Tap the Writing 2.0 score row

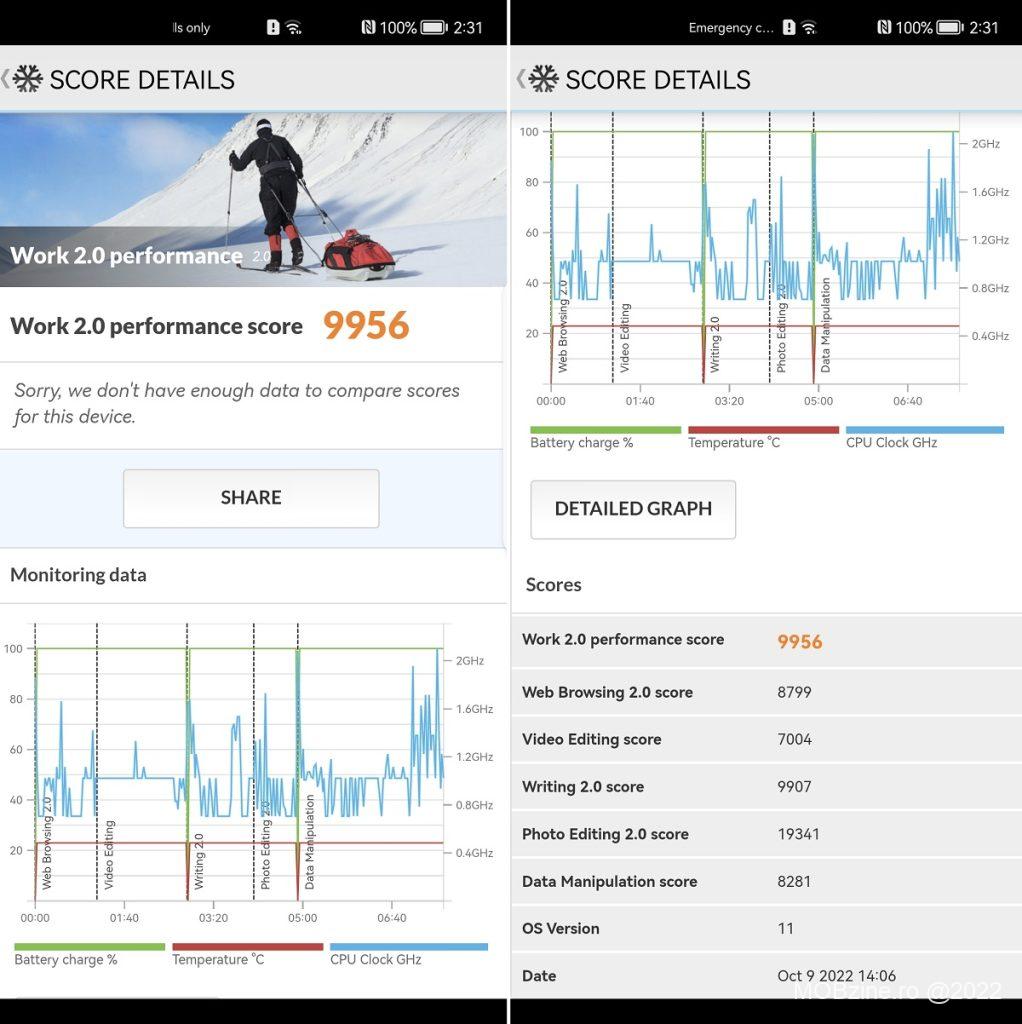point(766,787)
